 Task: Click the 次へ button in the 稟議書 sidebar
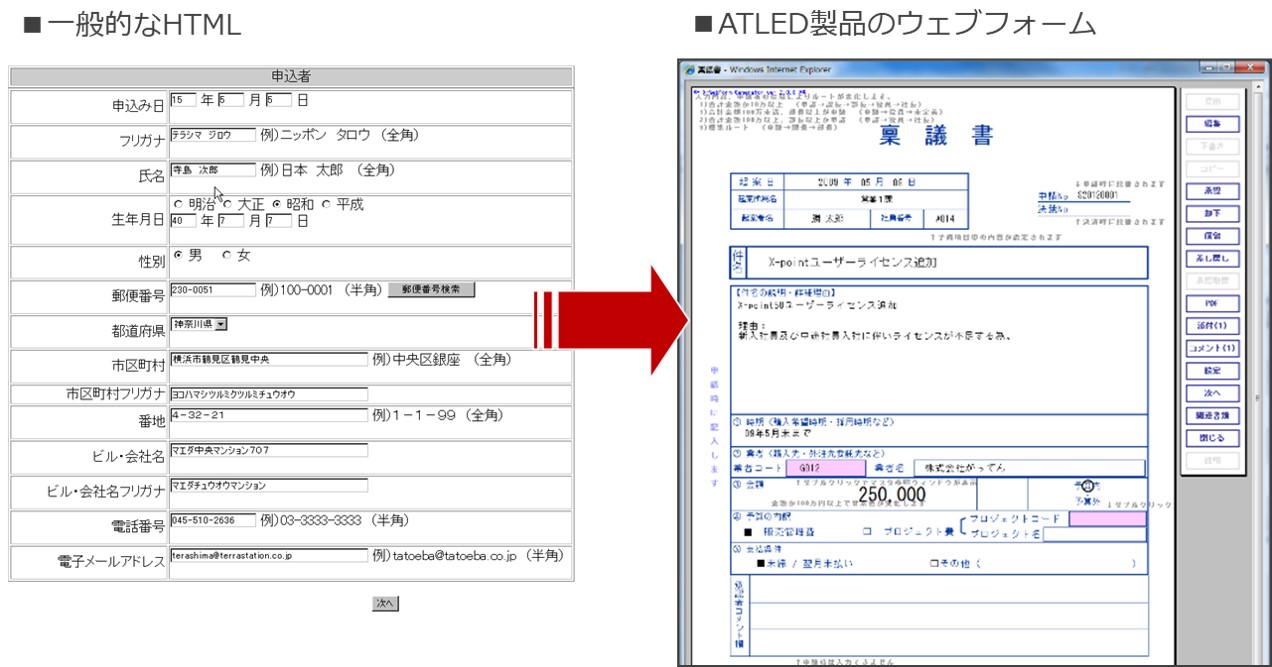click(1212, 393)
